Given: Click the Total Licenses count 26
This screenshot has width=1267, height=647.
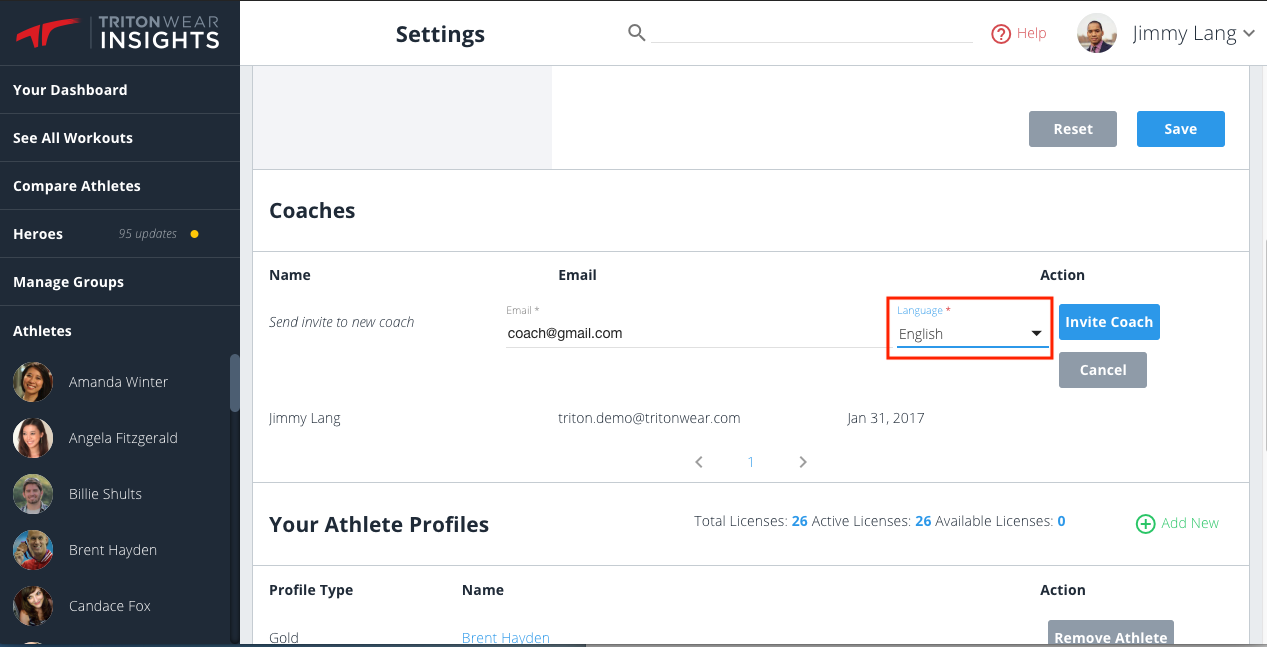Looking at the screenshot, I should (799, 521).
